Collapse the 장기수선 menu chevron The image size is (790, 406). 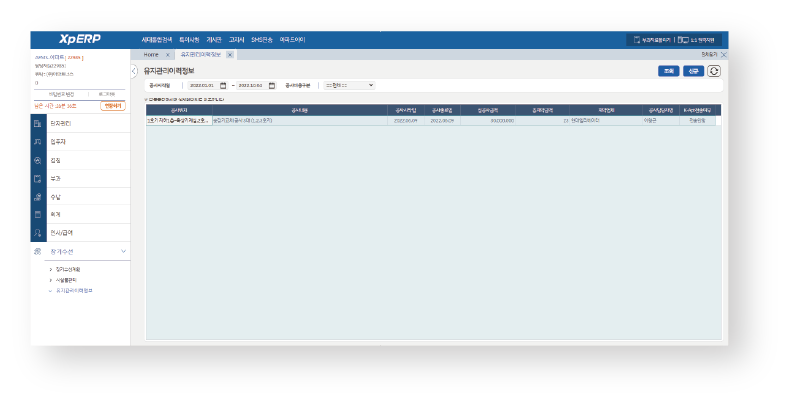tap(123, 251)
